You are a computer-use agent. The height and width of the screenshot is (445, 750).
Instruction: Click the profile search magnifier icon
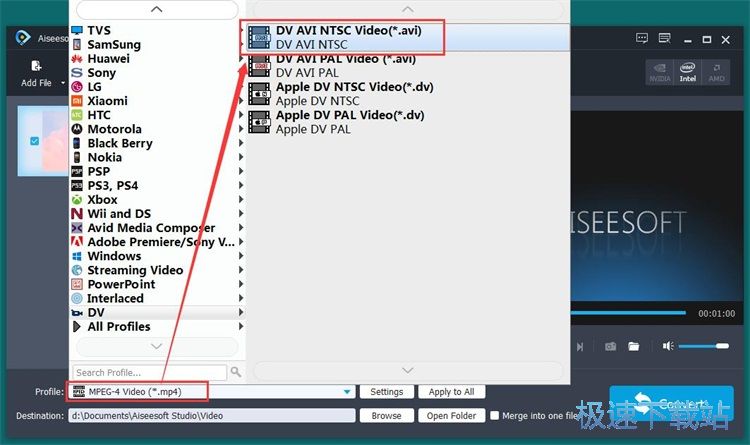pyautogui.click(x=236, y=372)
